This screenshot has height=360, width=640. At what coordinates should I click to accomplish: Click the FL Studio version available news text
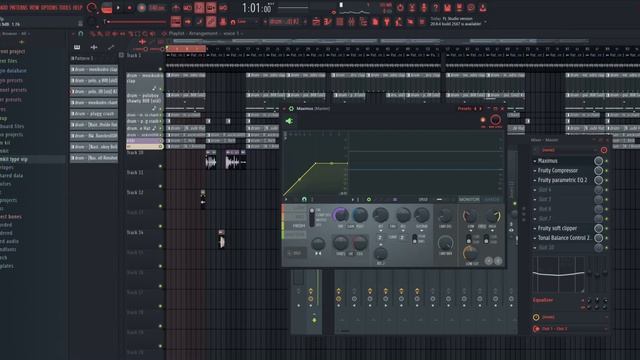pos(455,21)
